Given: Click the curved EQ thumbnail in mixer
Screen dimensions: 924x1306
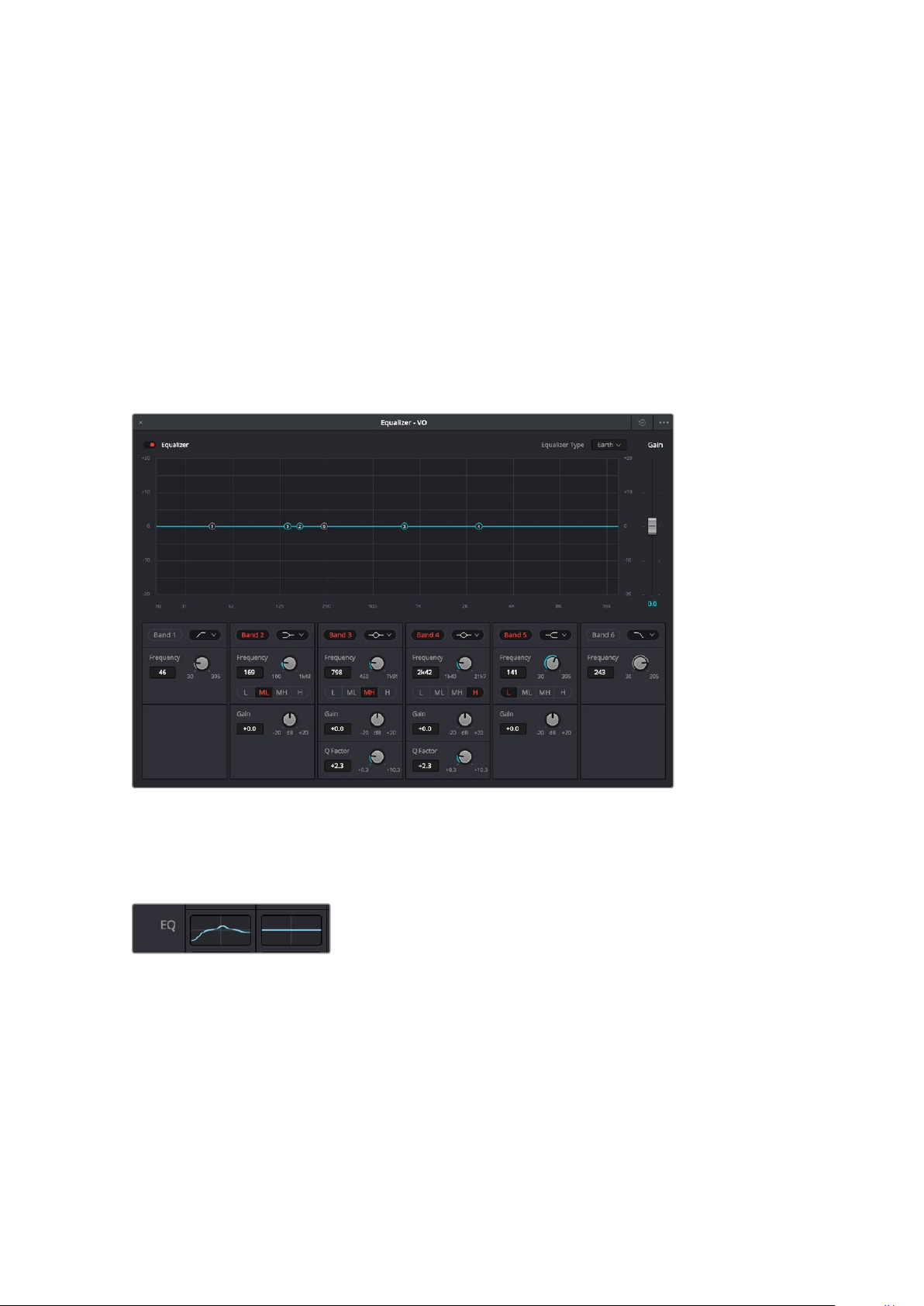Looking at the screenshot, I should point(221,929).
